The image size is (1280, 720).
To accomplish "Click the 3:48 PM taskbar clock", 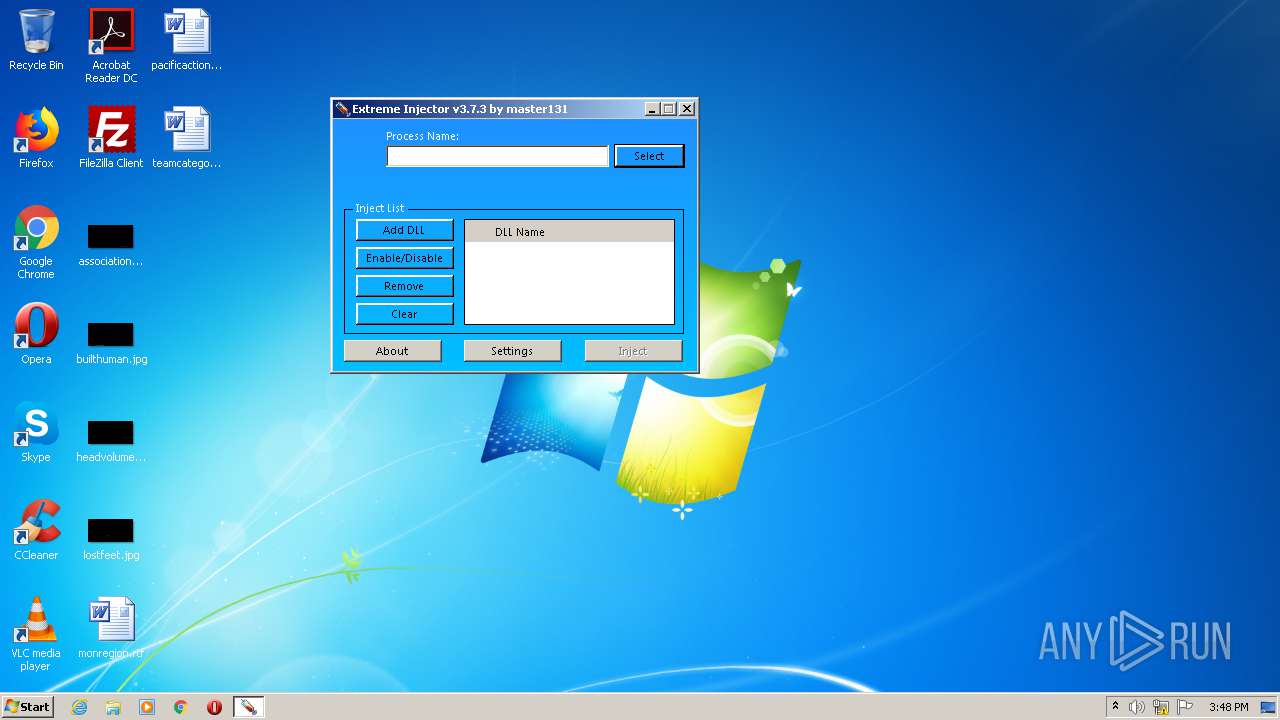I will [x=1228, y=707].
